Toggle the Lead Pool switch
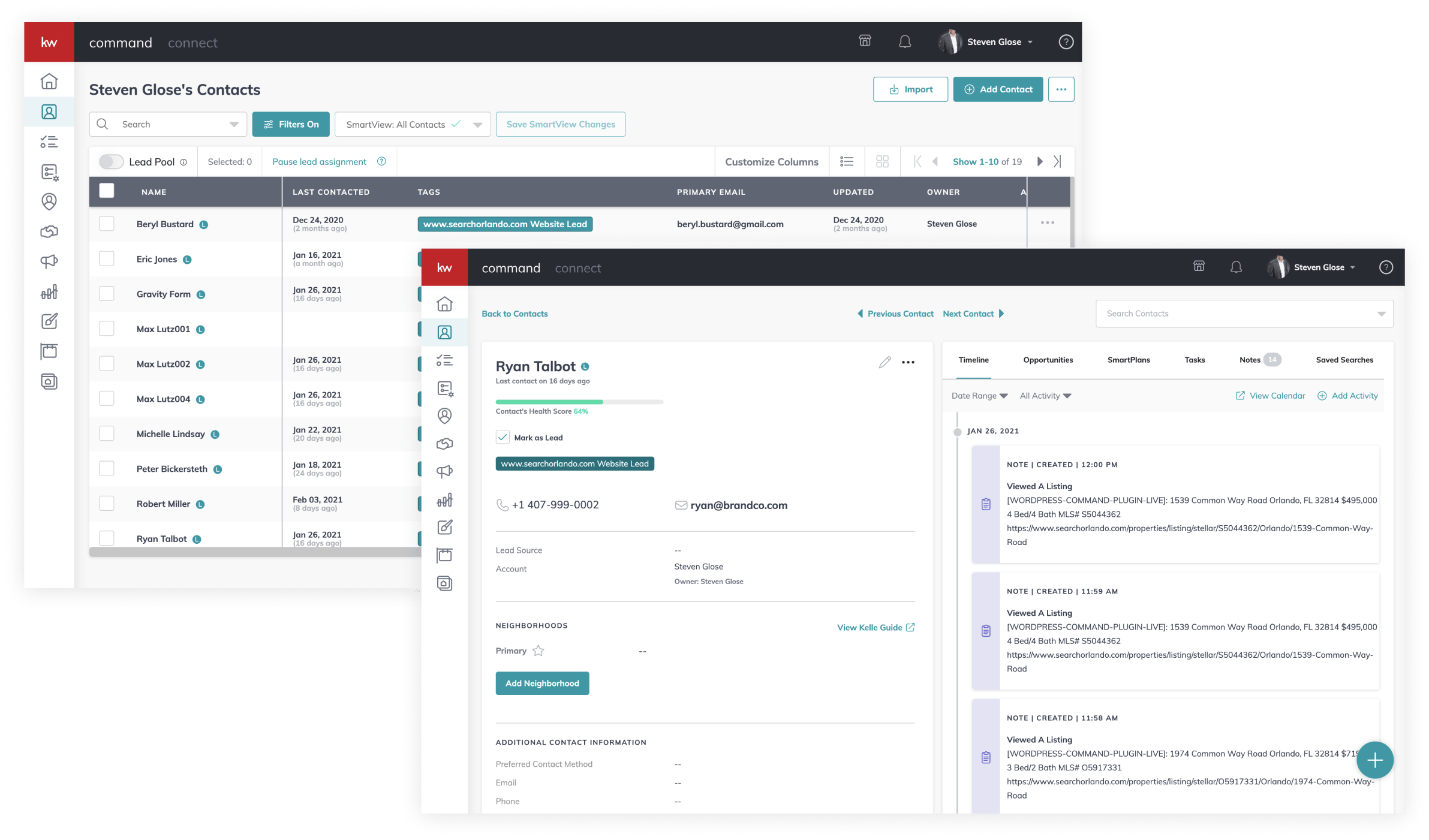This screenshot has width=1429, height=840. coord(111,162)
